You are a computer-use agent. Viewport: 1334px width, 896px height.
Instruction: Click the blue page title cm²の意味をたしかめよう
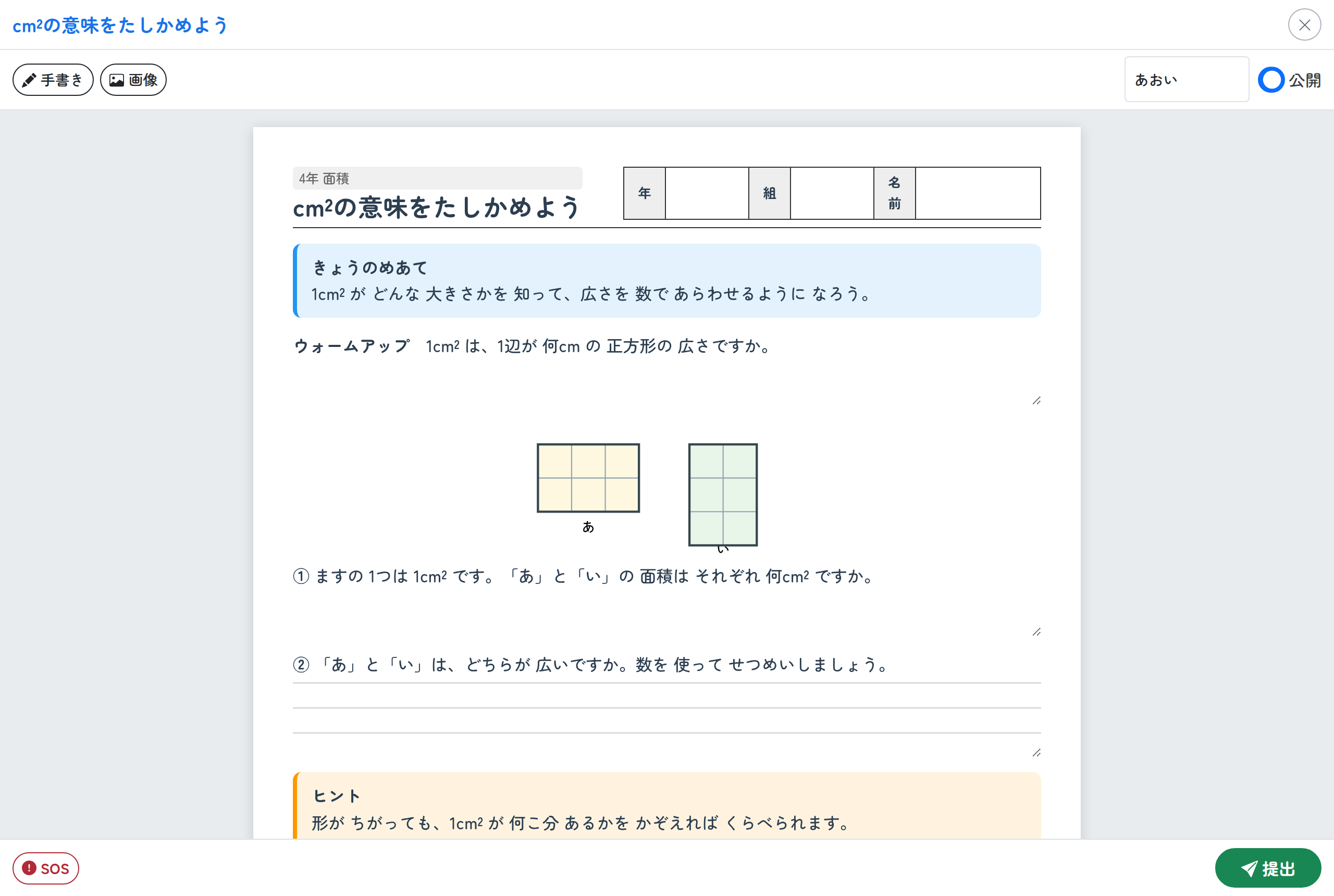pos(120,25)
